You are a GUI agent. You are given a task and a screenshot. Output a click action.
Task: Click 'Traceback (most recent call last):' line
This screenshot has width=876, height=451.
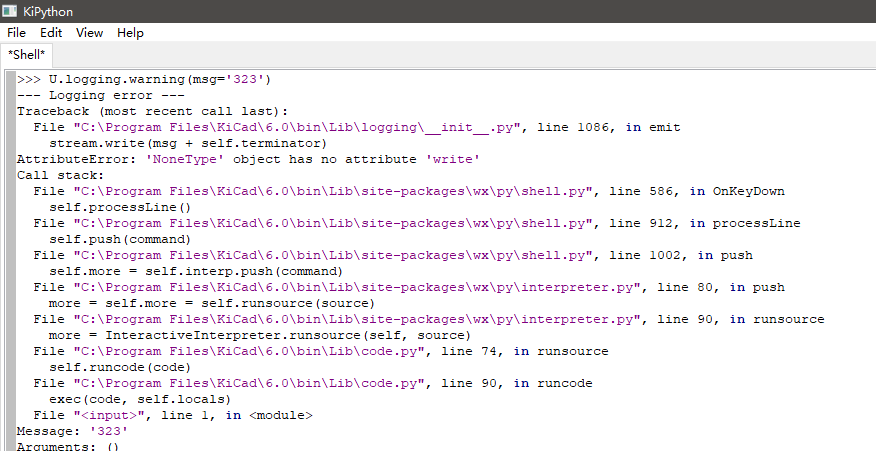pyautogui.click(x=152, y=111)
